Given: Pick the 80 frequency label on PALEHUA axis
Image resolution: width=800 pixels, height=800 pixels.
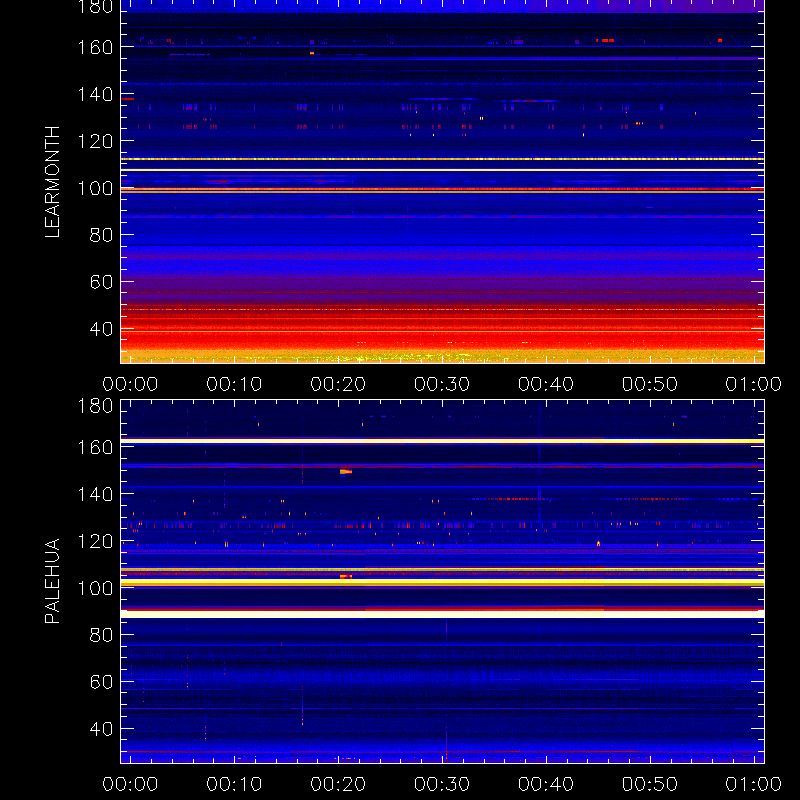Looking at the screenshot, I should [101, 635].
